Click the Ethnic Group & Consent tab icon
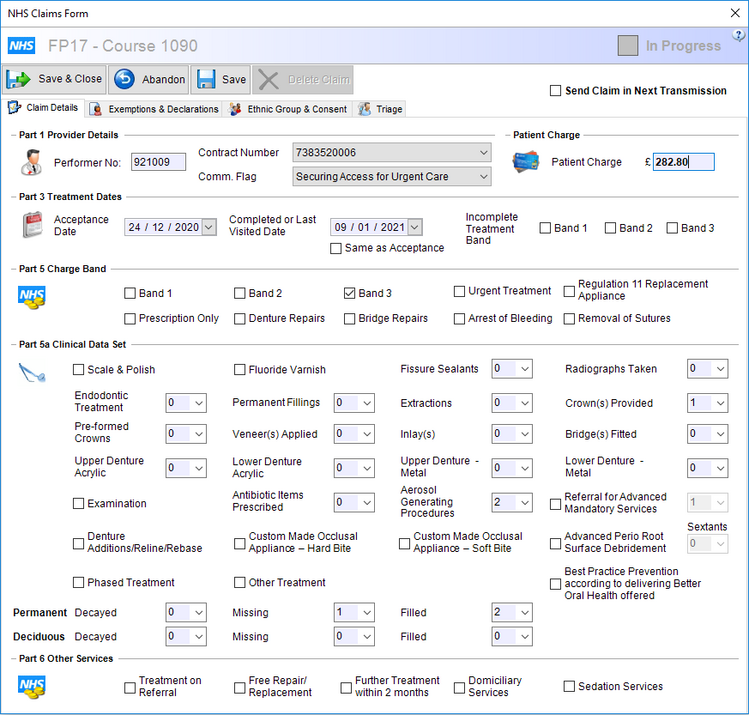Screen dimensions: 749x715 coord(235,109)
